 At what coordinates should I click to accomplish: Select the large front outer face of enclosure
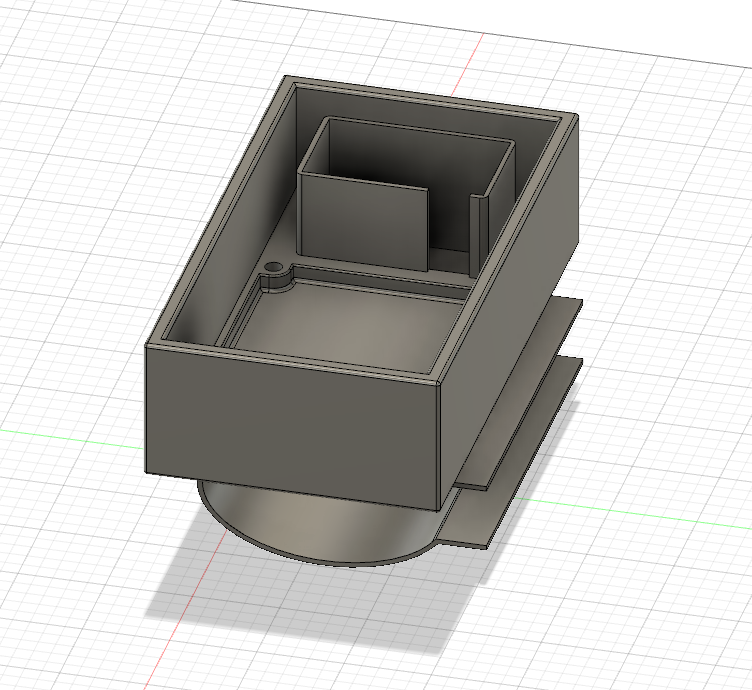pyautogui.click(x=293, y=427)
